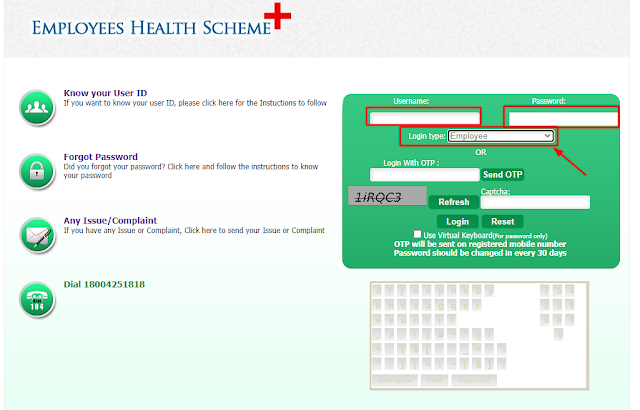Tap the number 5 virtual key
The width and height of the screenshot is (640, 410).
(x=558, y=290)
